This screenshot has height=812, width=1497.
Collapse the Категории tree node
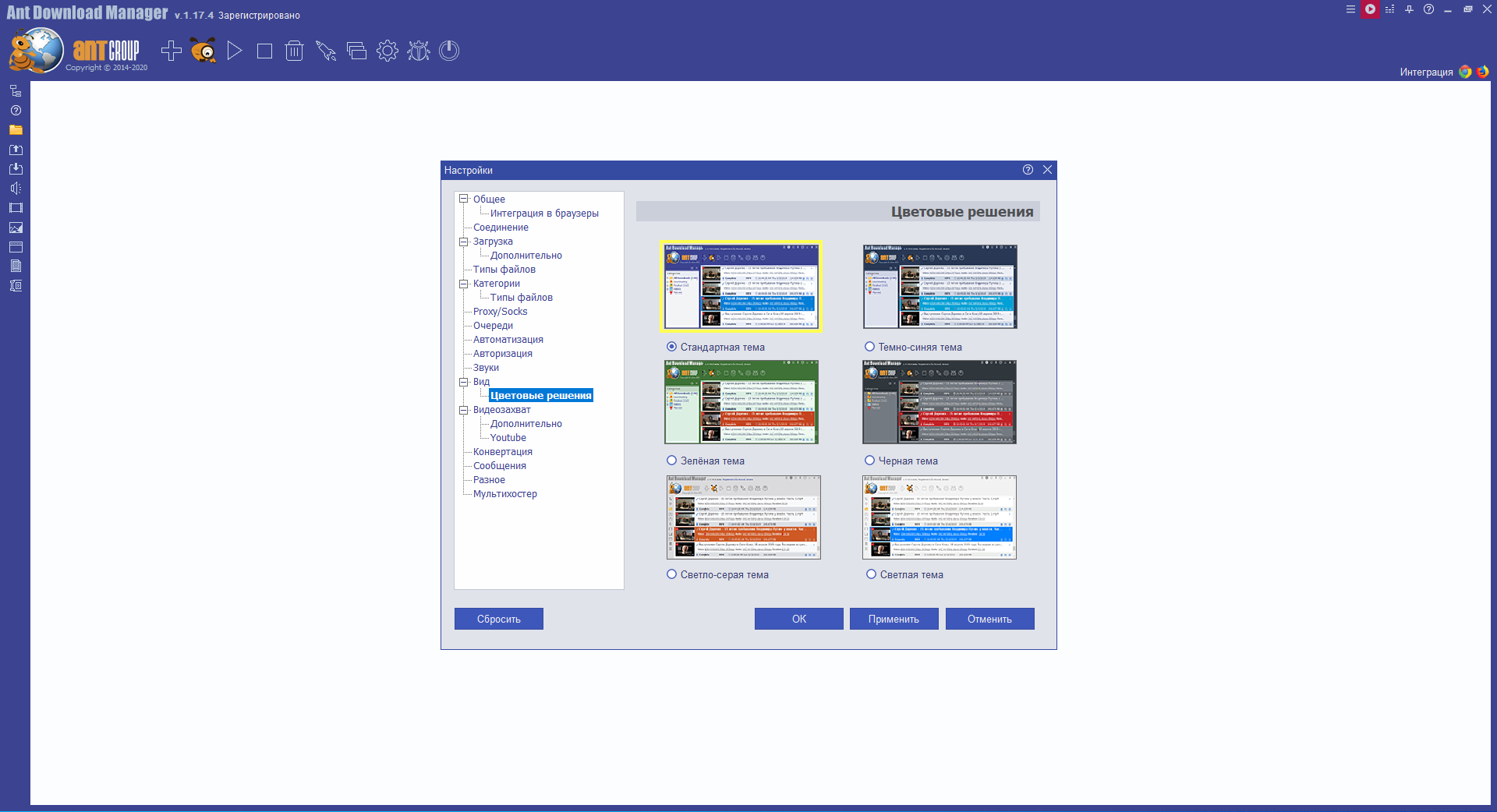[x=464, y=284]
